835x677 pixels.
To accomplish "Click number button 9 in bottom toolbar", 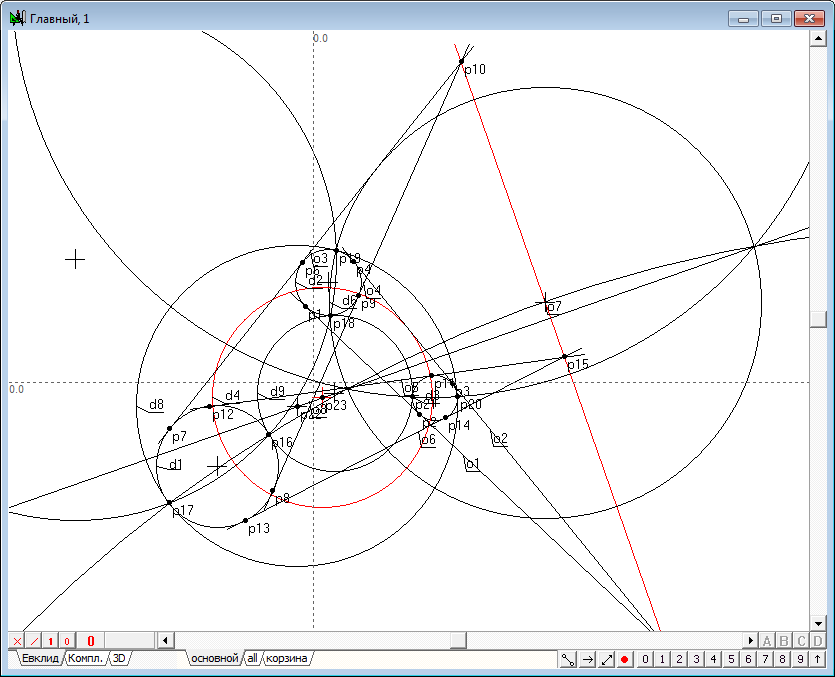I will click(x=800, y=659).
